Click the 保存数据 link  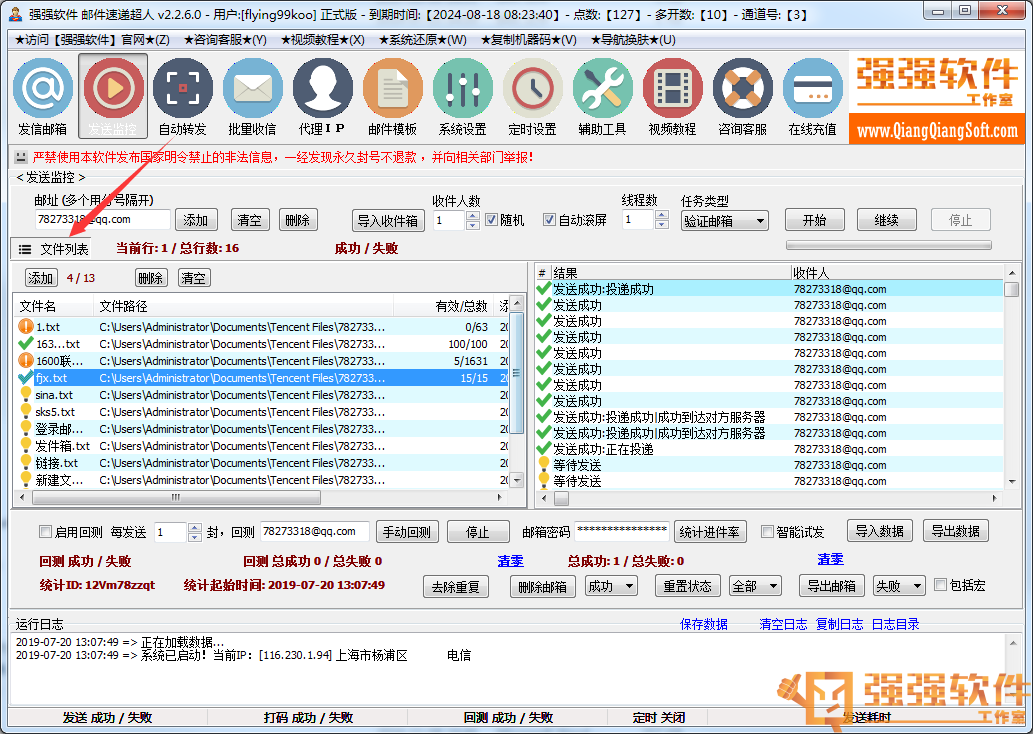[704, 624]
